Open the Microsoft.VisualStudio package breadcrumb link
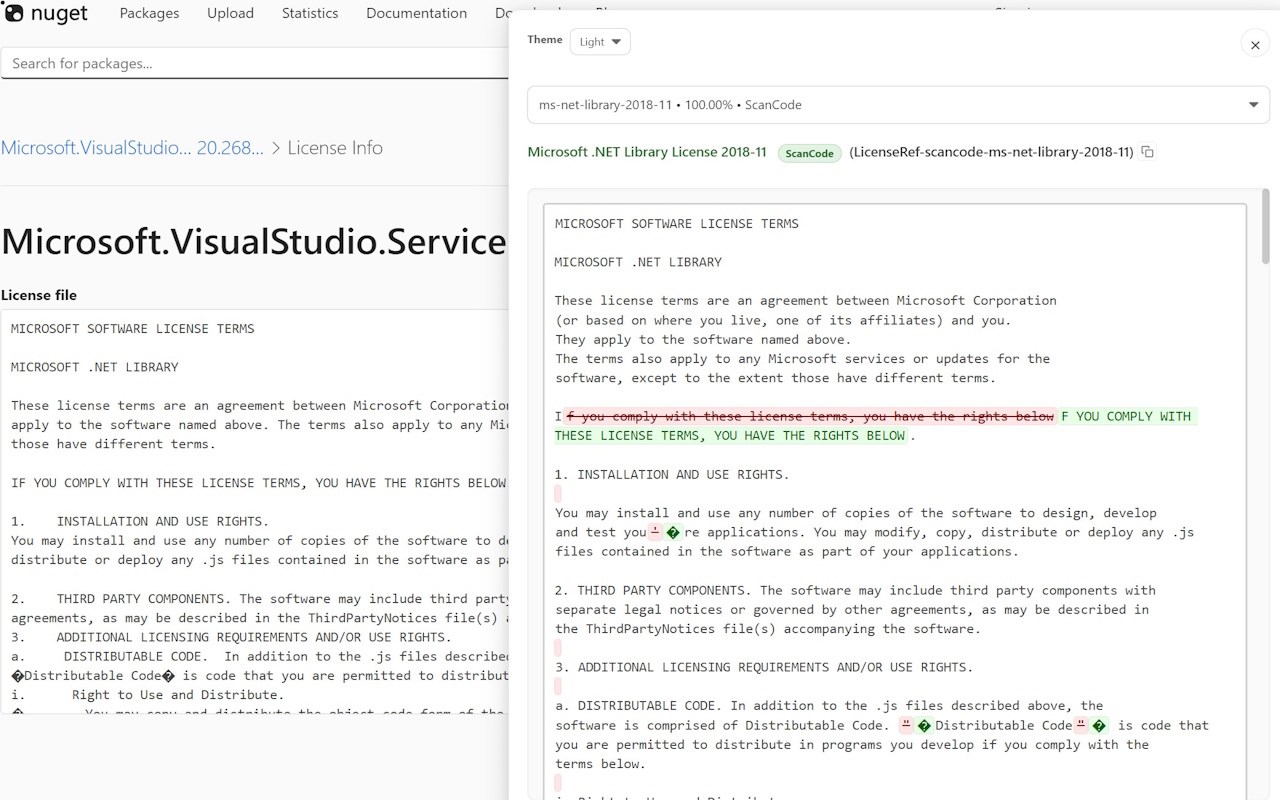1280x800 pixels. 96,148
